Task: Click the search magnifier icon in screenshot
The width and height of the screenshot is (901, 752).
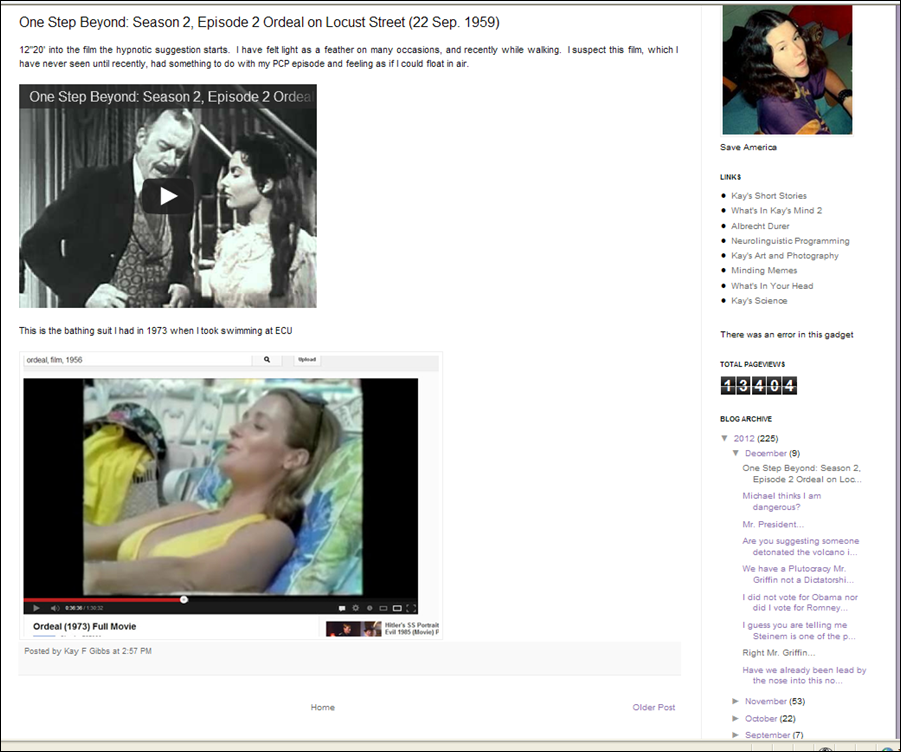Action: pos(267,360)
